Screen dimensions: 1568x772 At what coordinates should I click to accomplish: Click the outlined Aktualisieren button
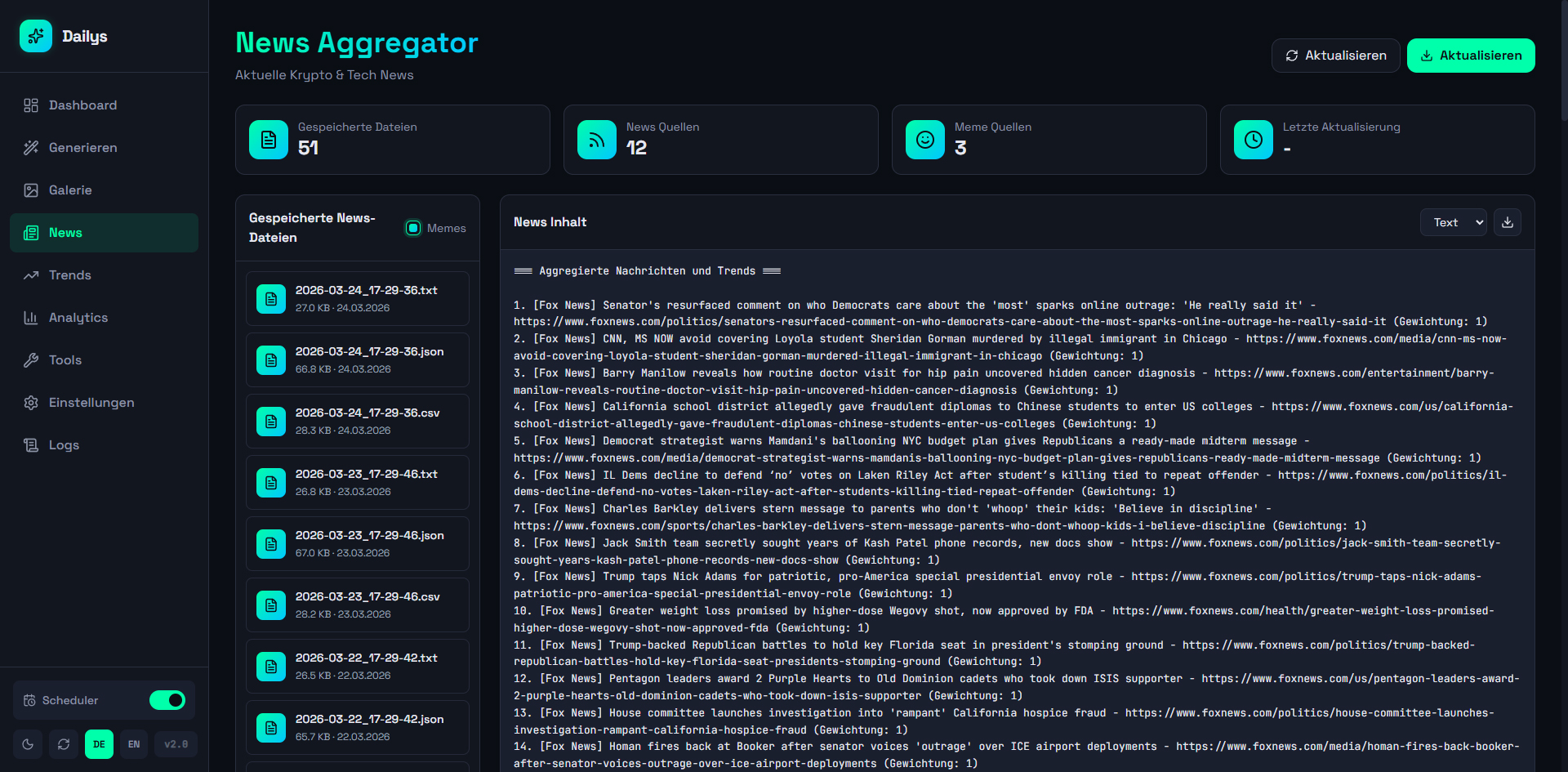pyautogui.click(x=1335, y=56)
